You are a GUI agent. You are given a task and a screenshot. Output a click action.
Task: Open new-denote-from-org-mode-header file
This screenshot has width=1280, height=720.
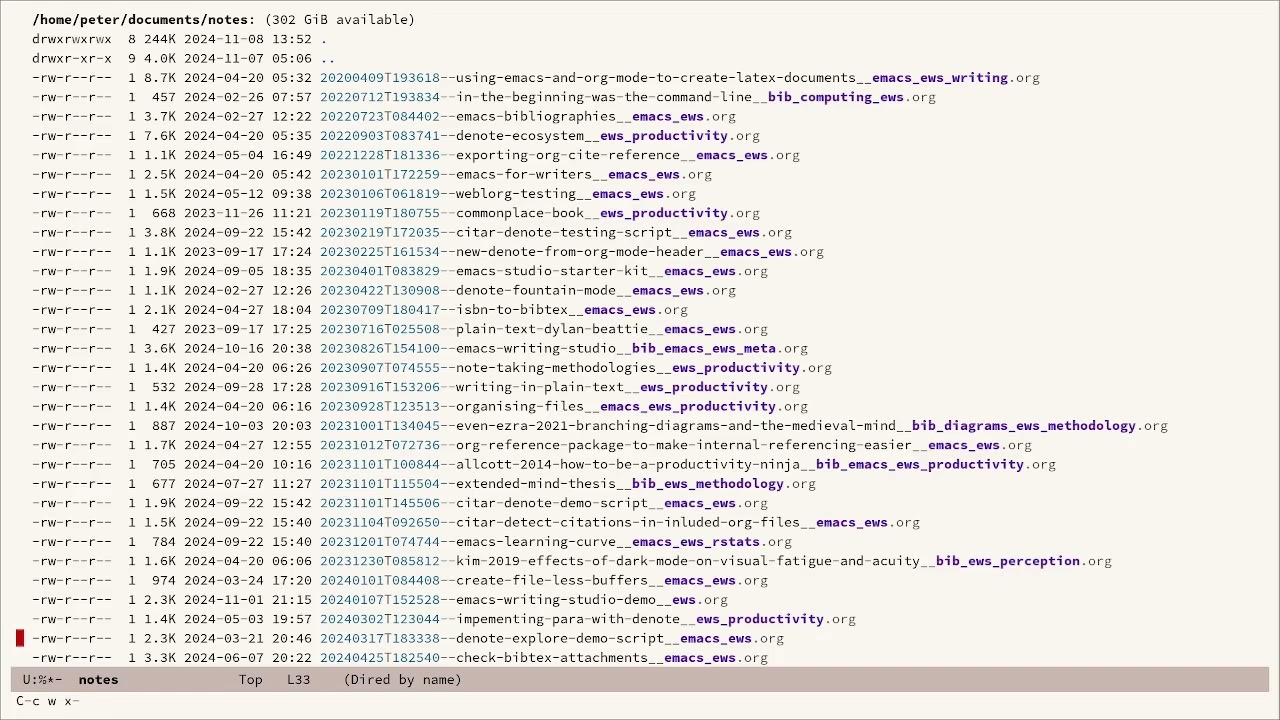(572, 252)
